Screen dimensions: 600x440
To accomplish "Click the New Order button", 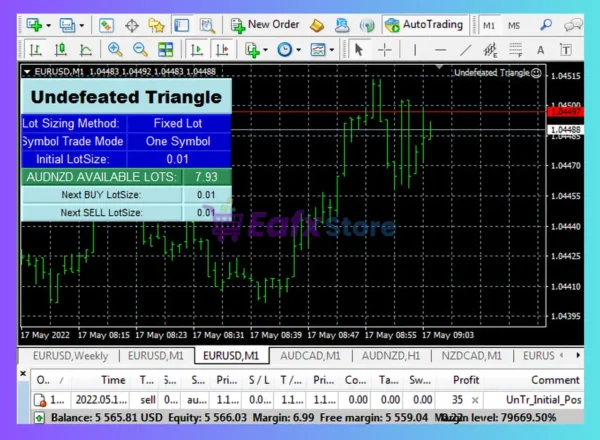I will (x=265, y=25).
